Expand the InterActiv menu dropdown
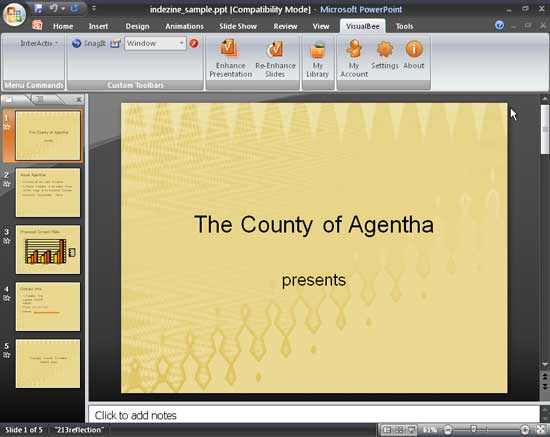This screenshot has height=437, width=550. tap(39, 43)
